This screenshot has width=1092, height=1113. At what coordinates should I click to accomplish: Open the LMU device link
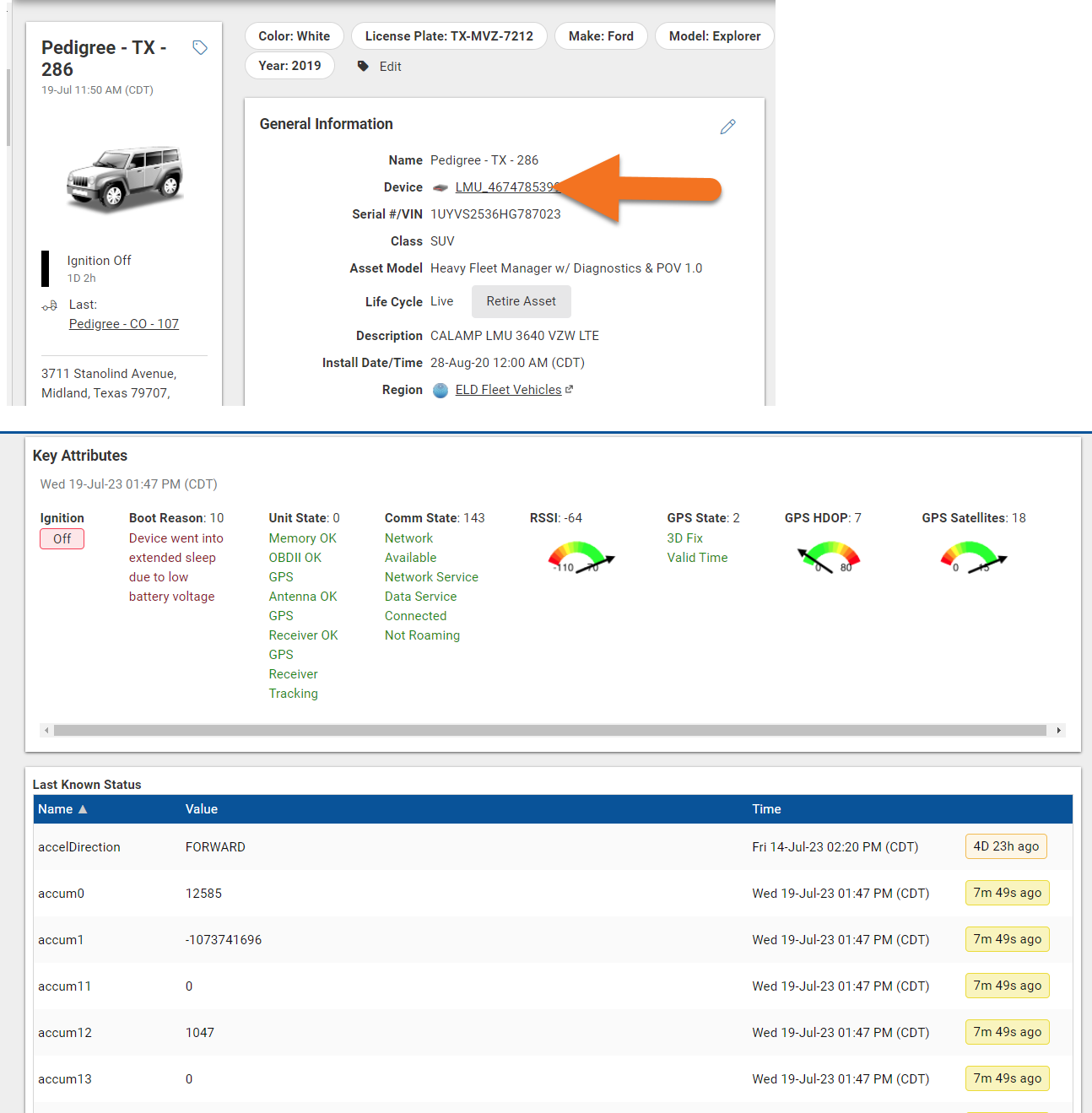point(506,187)
